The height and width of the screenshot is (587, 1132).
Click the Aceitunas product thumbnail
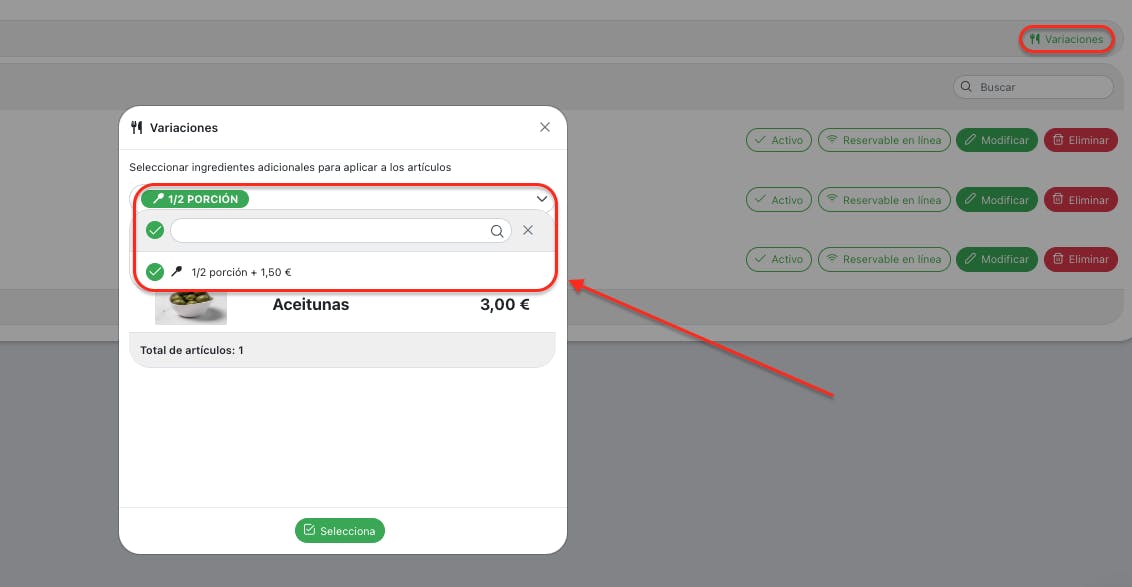coord(191,306)
